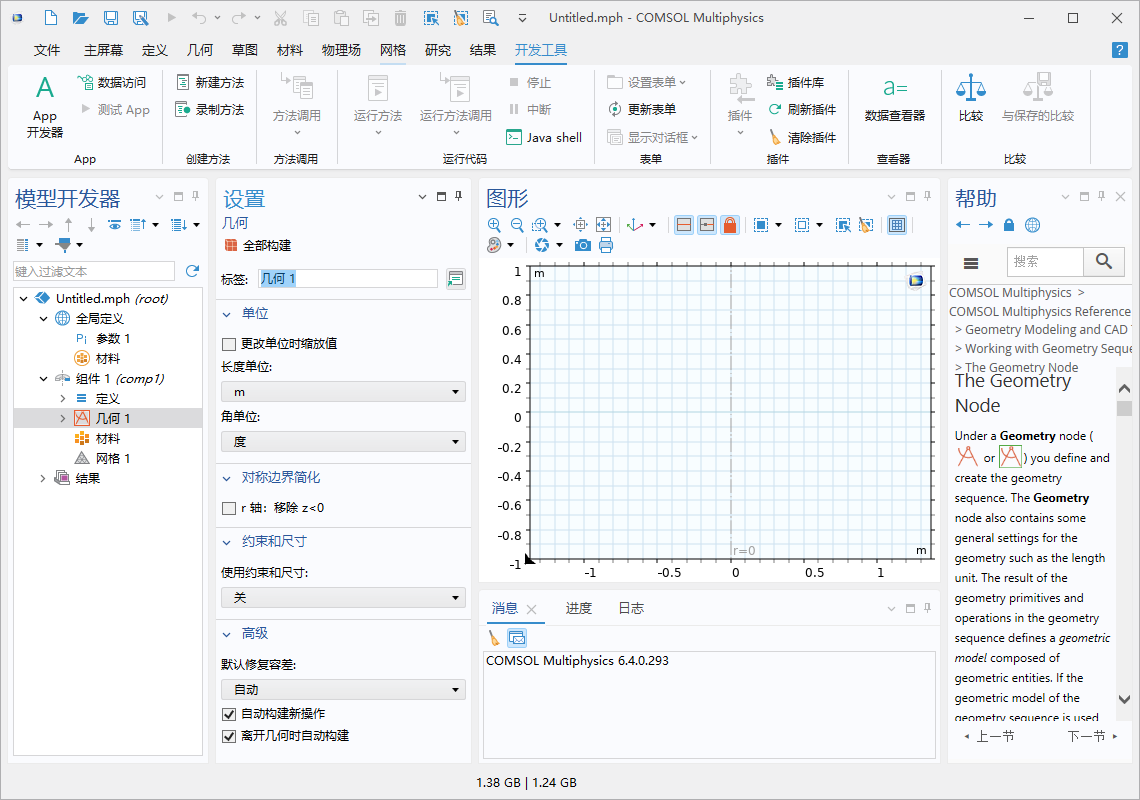Switch to the 结果 ribbon tab
Image resolution: width=1140 pixels, height=800 pixels.
482,49
